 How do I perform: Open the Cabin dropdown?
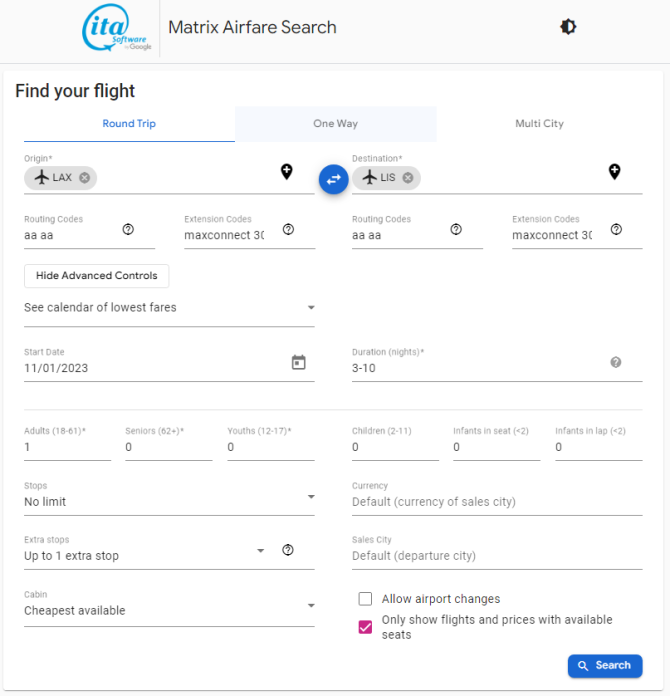point(169,606)
